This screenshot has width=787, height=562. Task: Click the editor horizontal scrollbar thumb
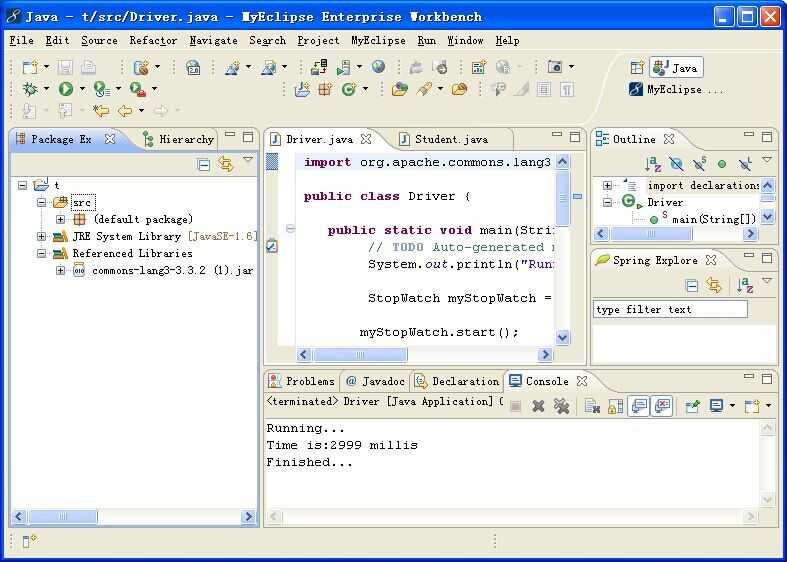coord(360,355)
